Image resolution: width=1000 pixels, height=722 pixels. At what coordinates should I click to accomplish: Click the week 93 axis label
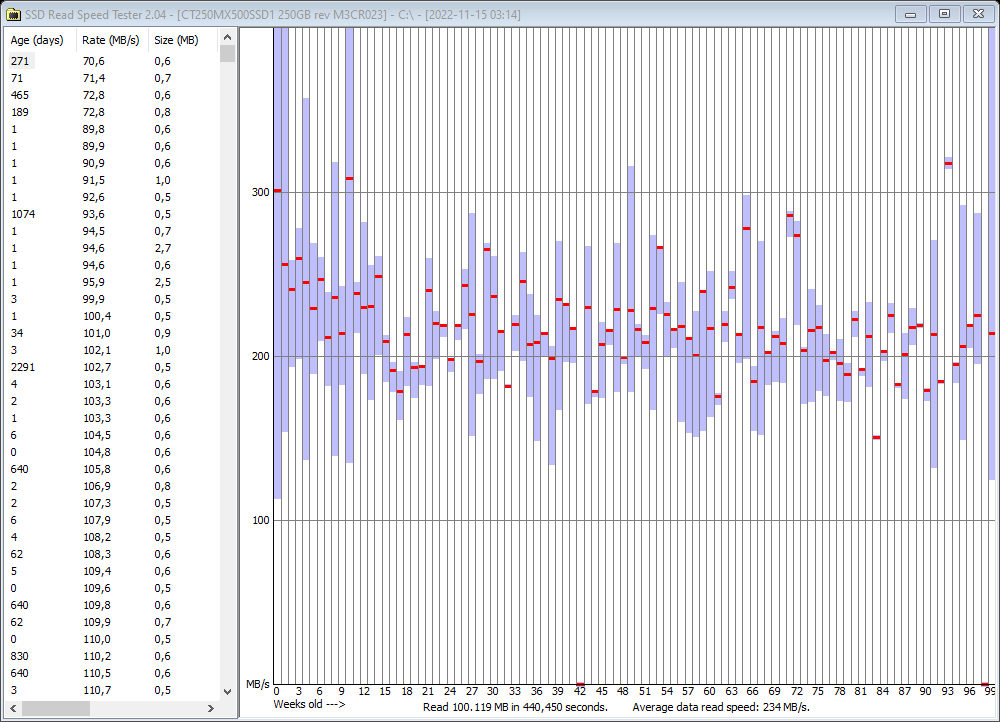tap(948, 691)
